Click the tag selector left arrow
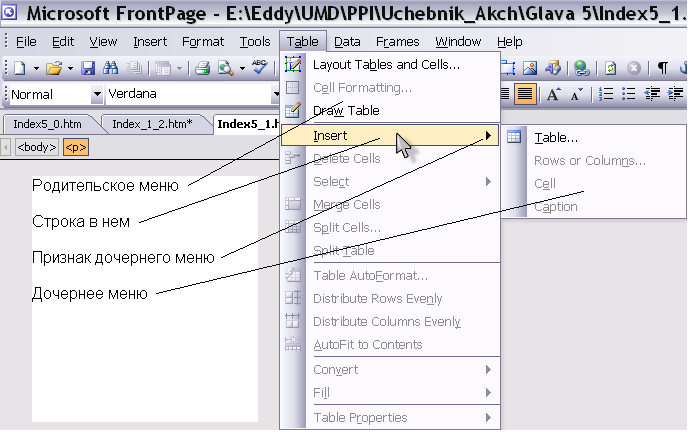Viewport: 688px width, 432px height. [6, 147]
